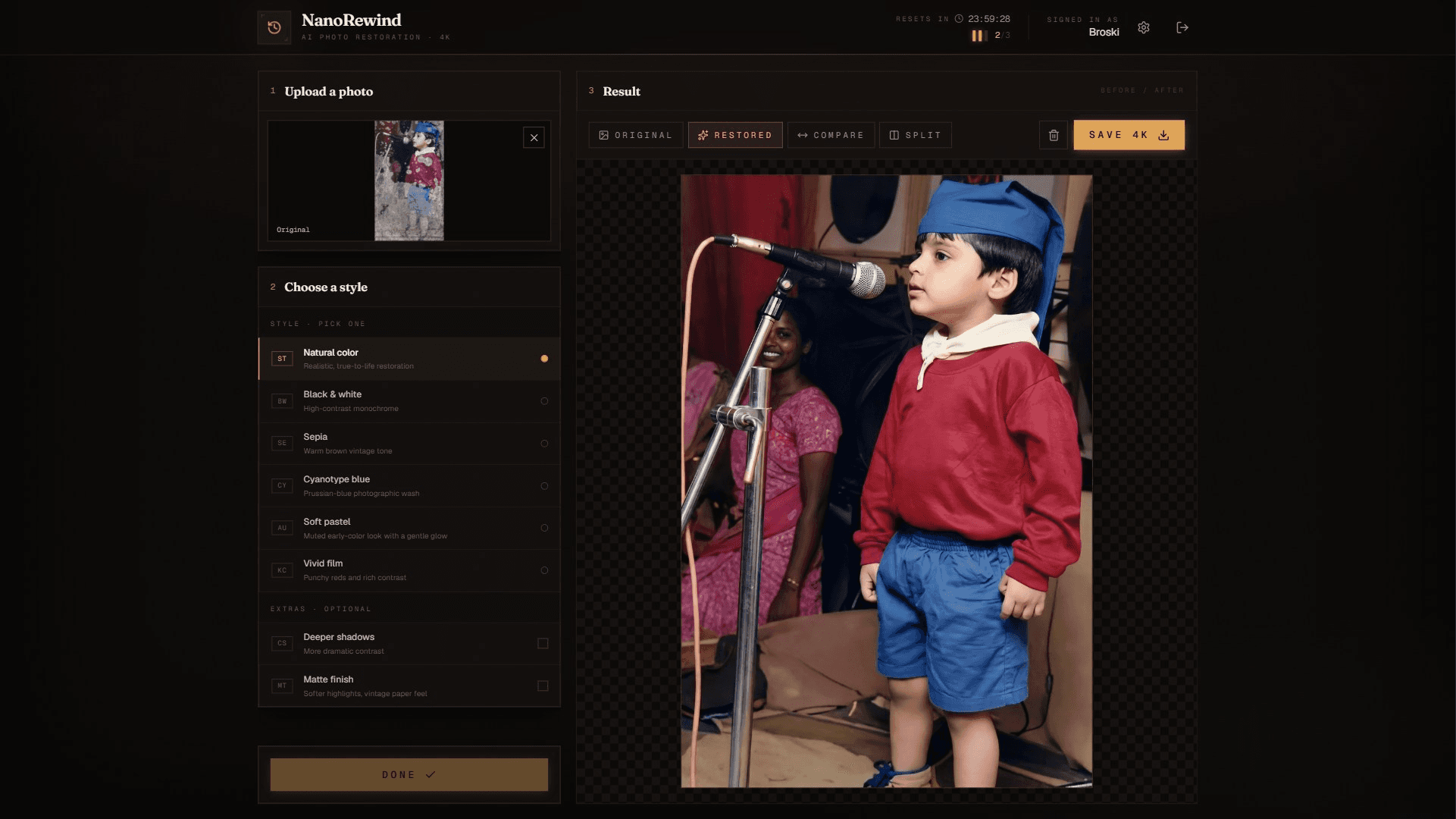Click the 'Punchy reds and rich contrast' description

point(355,578)
